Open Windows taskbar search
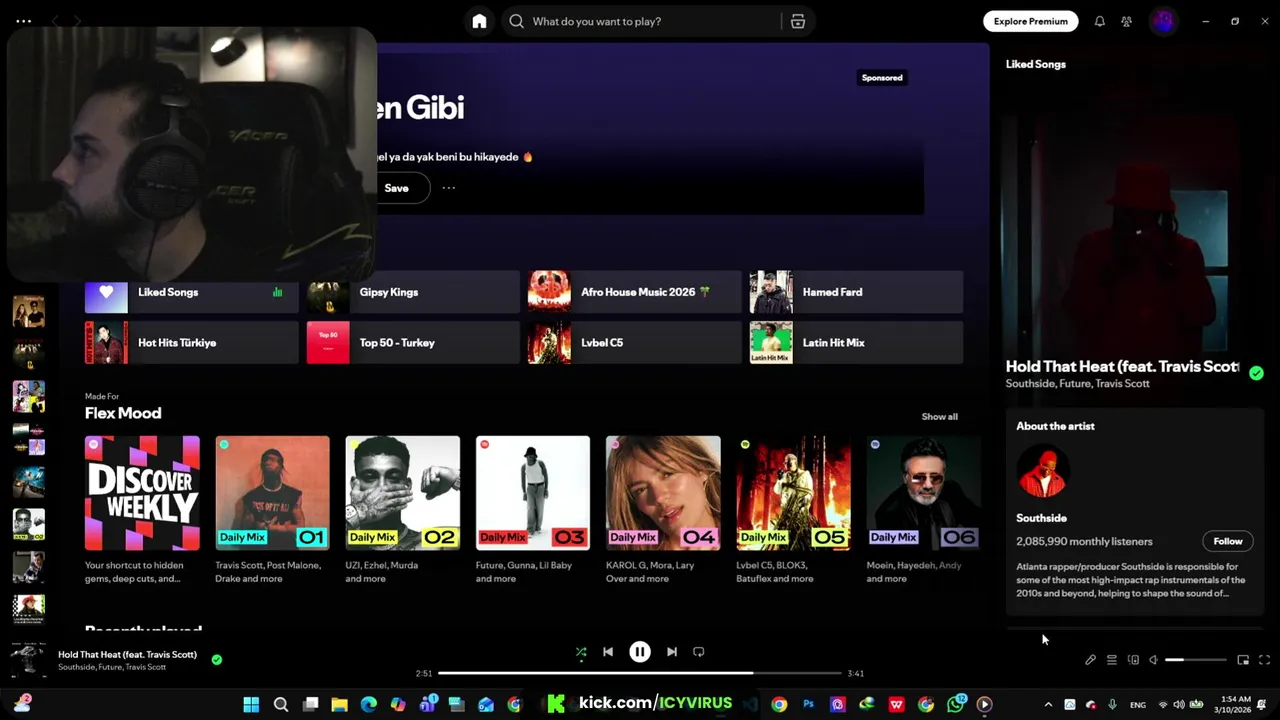The width and height of the screenshot is (1280, 720). click(281, 704)
